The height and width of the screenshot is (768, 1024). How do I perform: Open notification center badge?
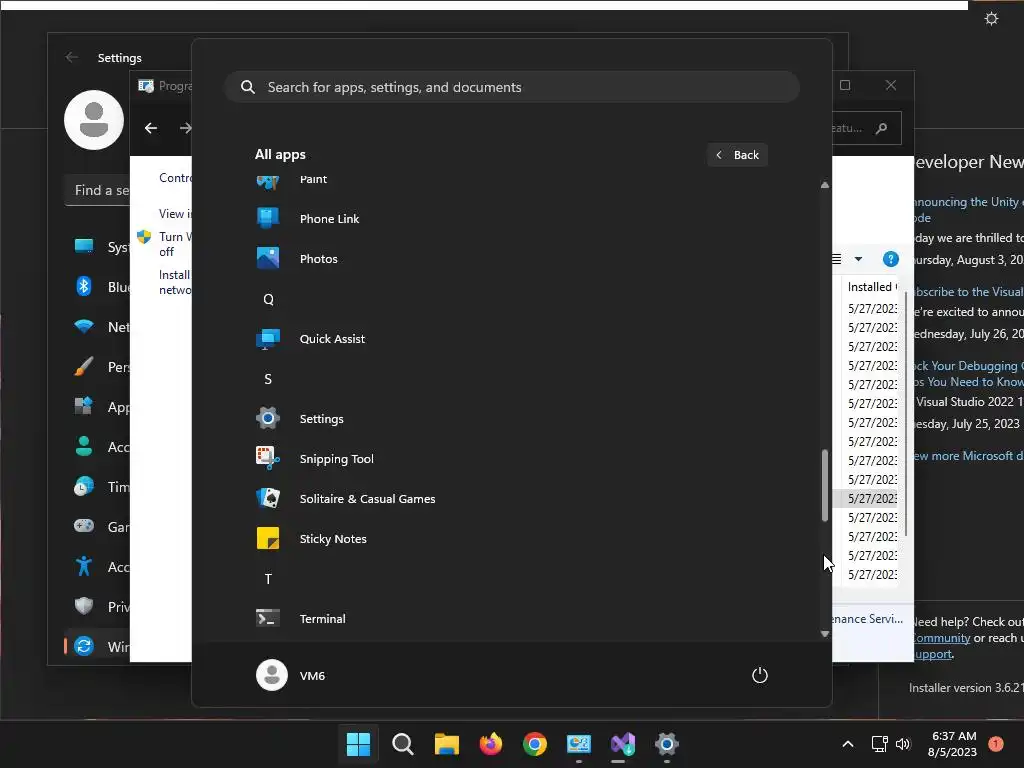tap(995, 744)
